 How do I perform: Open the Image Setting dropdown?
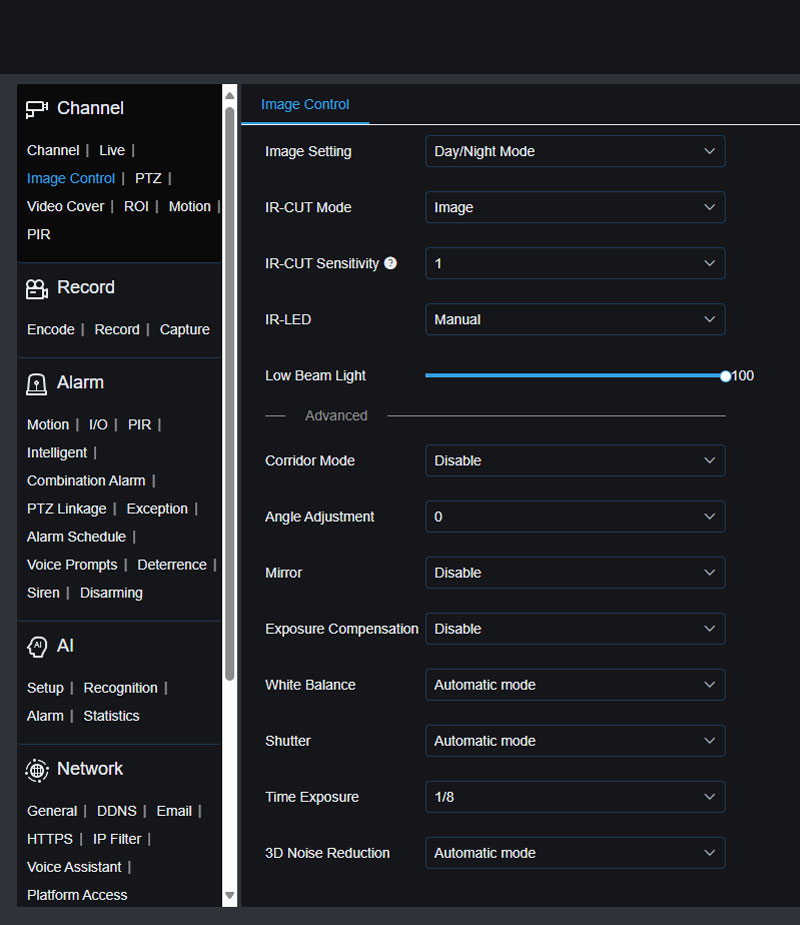575,151
